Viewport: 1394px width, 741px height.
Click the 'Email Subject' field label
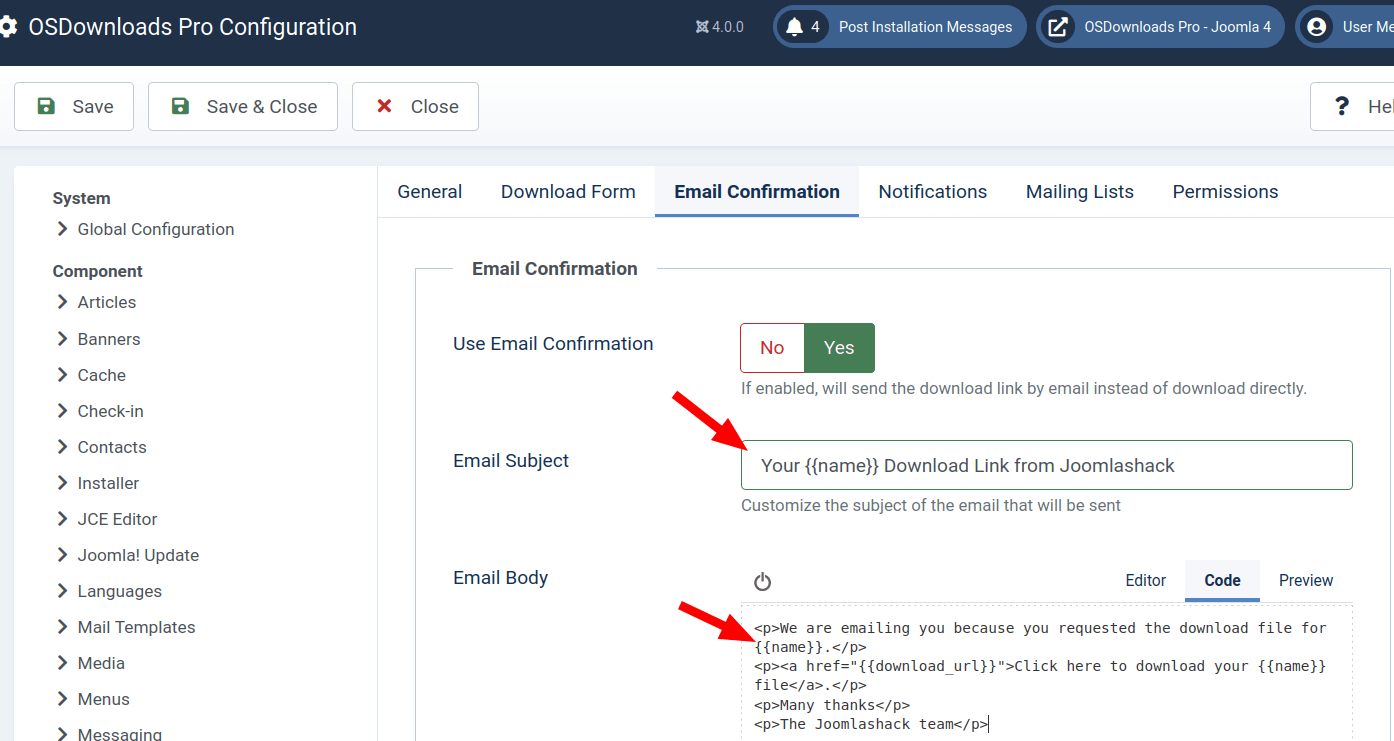pyautogui.click(x=511, y=460)
